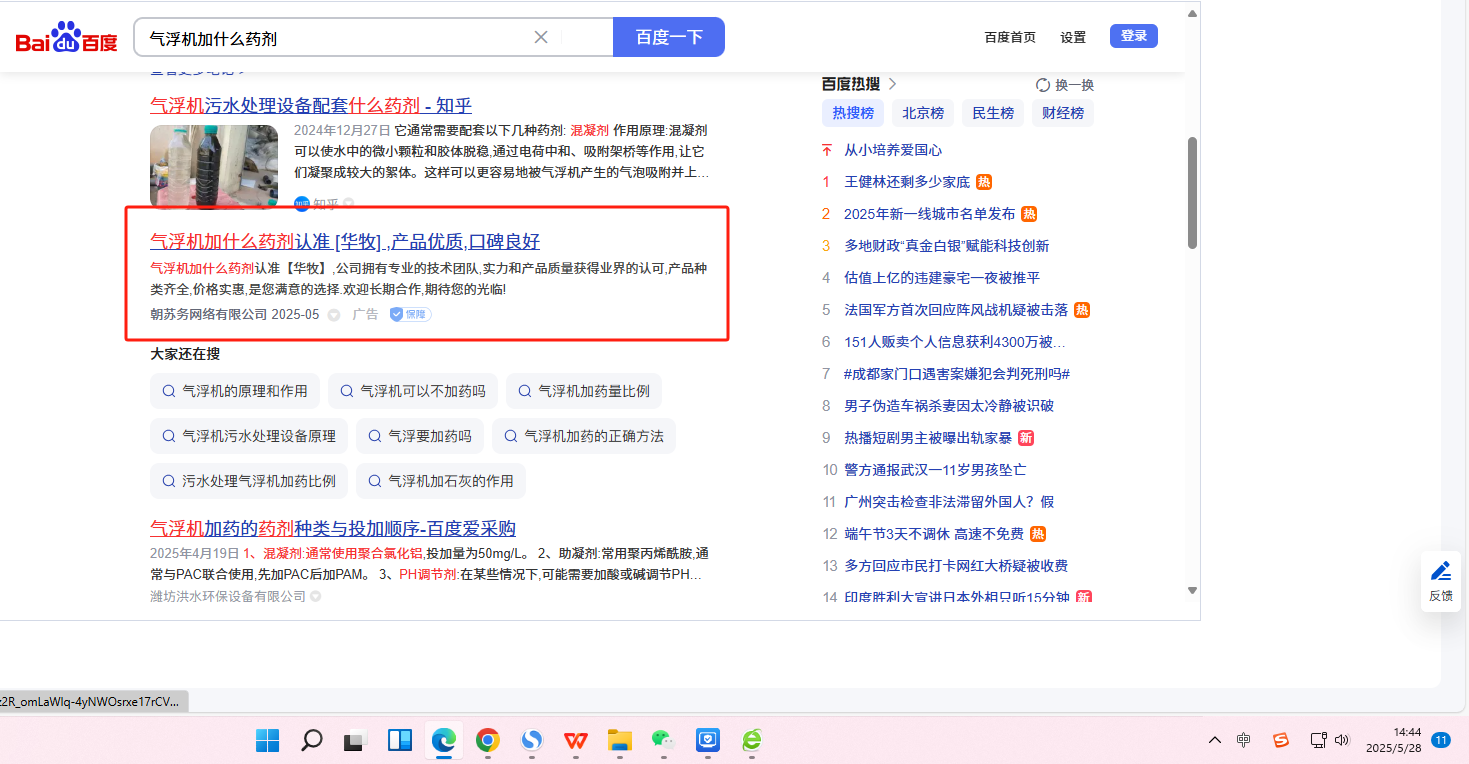
Task: Open hot search 王健林还剩多少家底
Action: coord(907,182)
